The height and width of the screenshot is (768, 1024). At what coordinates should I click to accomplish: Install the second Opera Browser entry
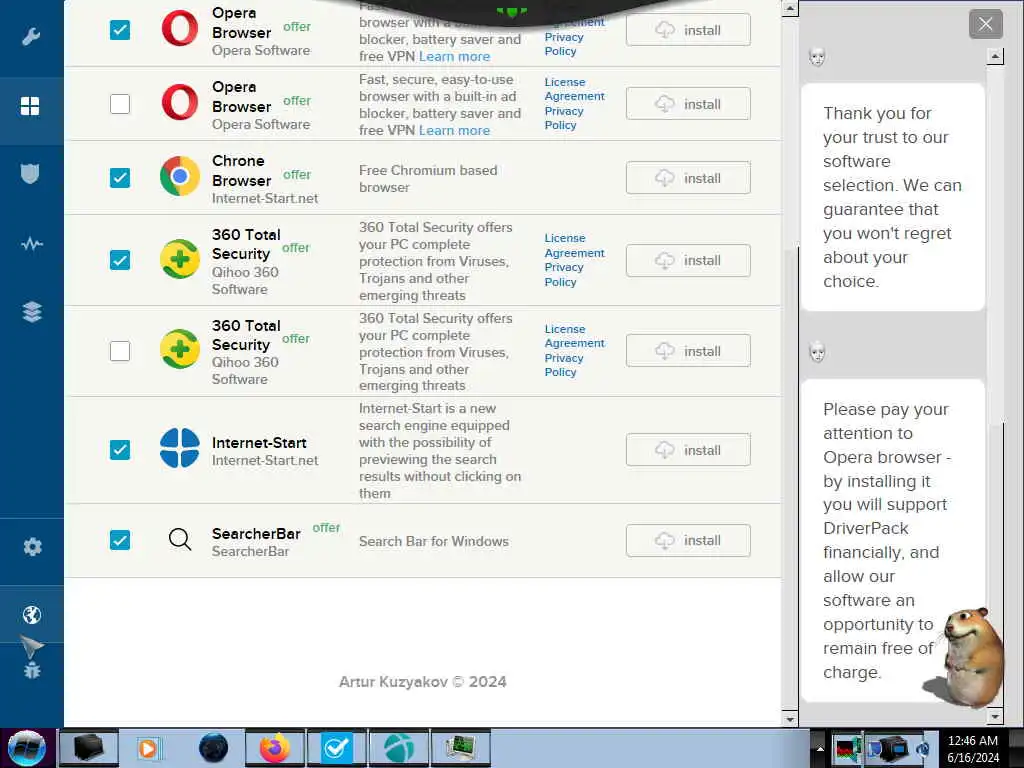tap(688, 104)
